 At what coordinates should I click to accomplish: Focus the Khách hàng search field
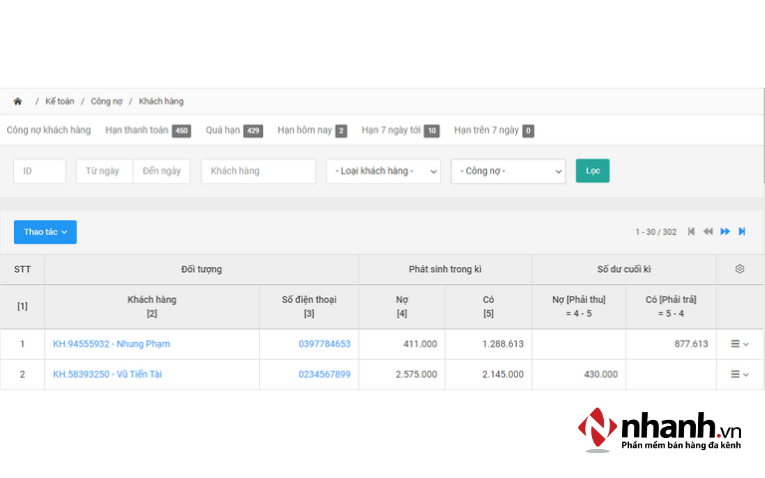(x=258, y=171)
